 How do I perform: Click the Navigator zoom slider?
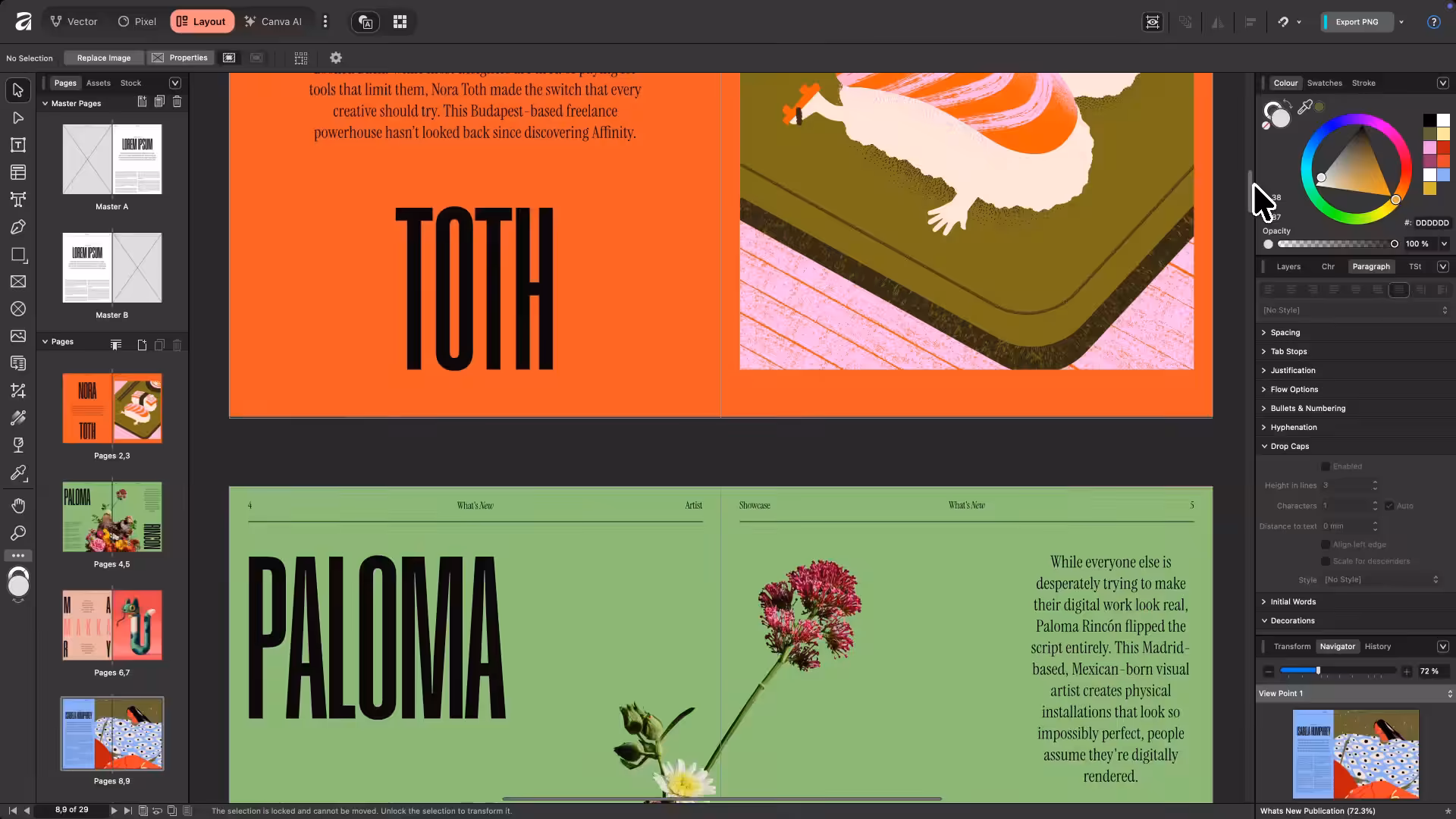1338,671
